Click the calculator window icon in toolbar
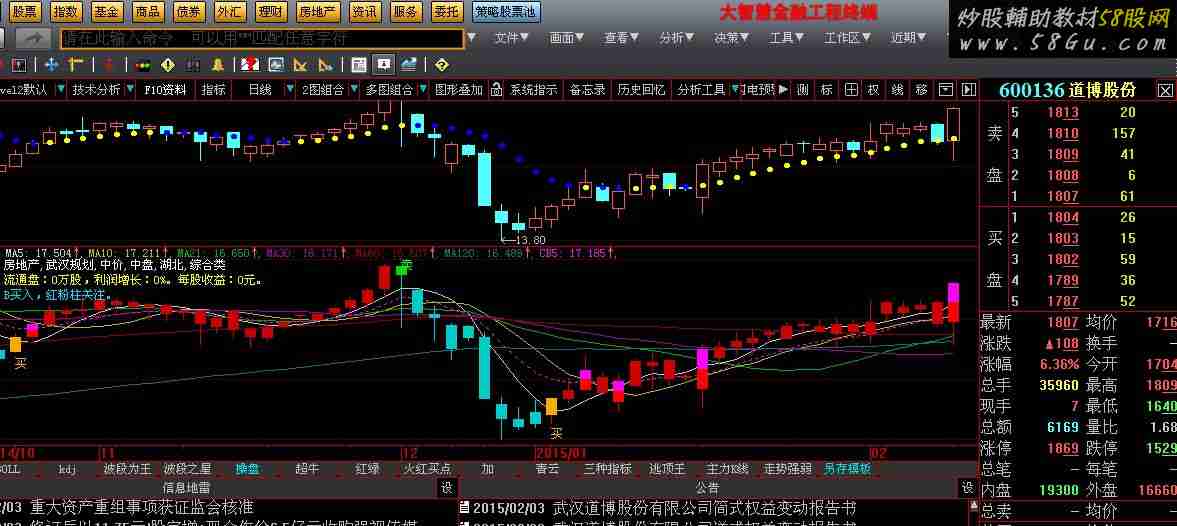This screenshot has height=526, width=1177. click(x=359, y=65)
